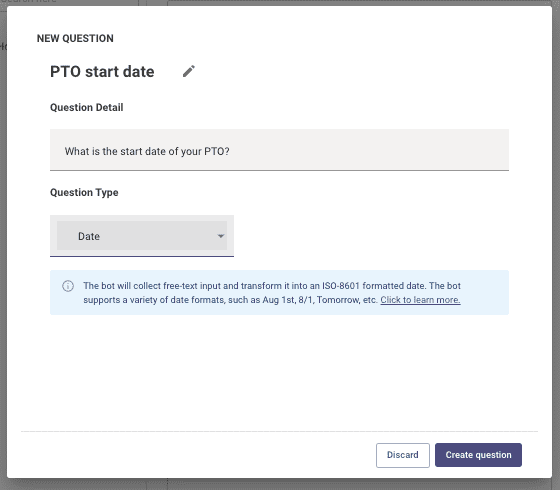Click the dimmed overlay outside the dialog

[3, 250]
